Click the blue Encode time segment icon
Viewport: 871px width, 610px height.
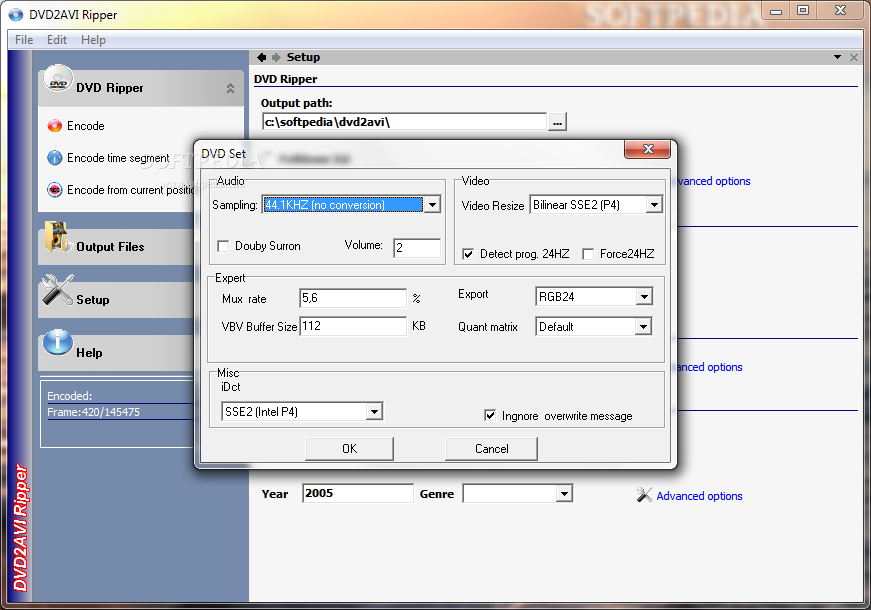click(x=54, y=158)
